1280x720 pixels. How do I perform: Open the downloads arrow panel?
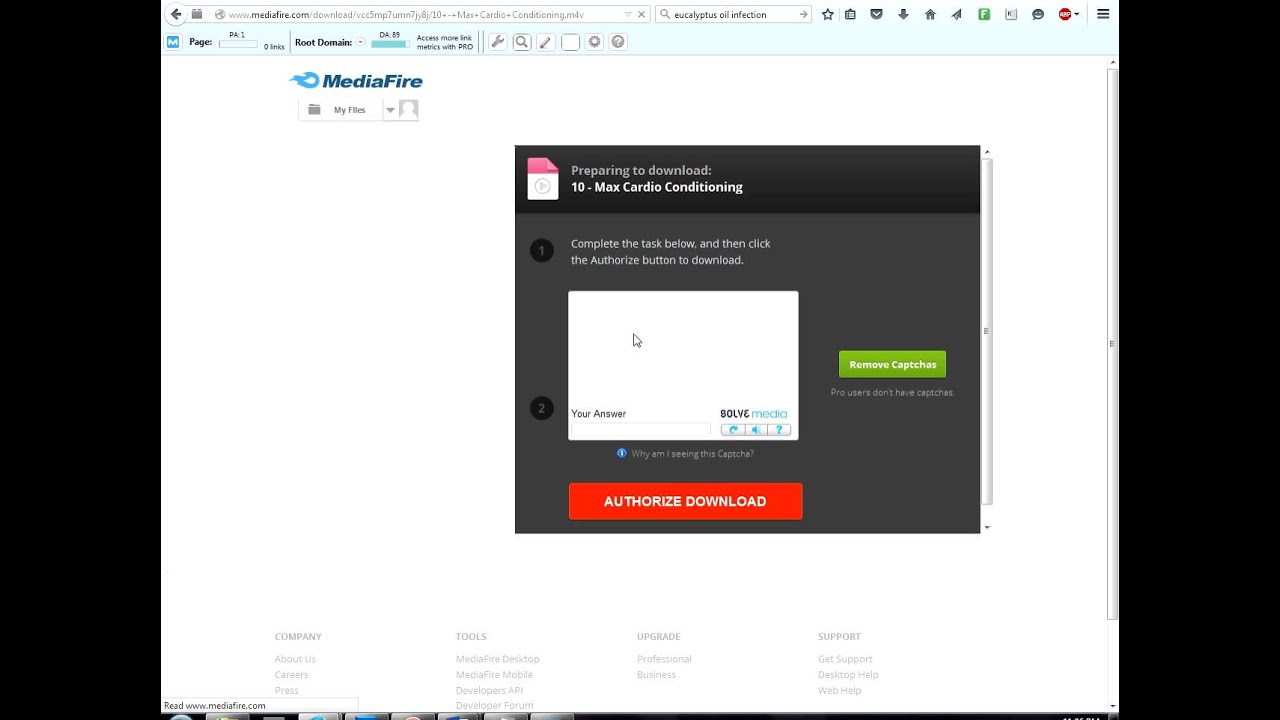(903, 15)
